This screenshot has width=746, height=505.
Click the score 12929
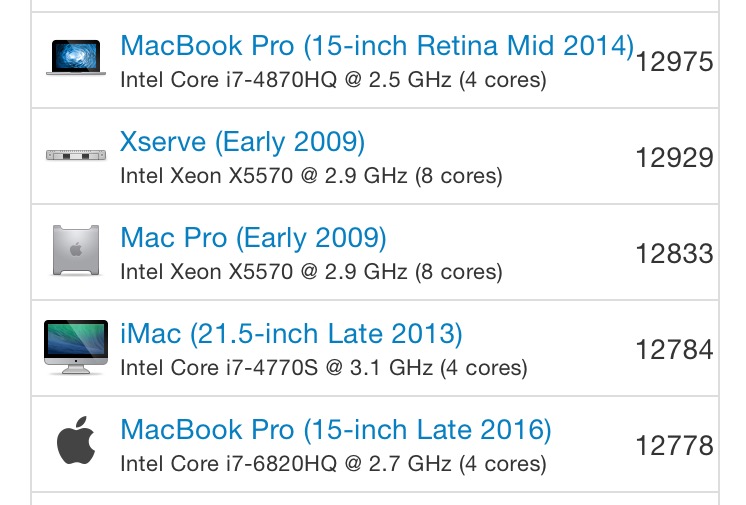click(675, 158)
